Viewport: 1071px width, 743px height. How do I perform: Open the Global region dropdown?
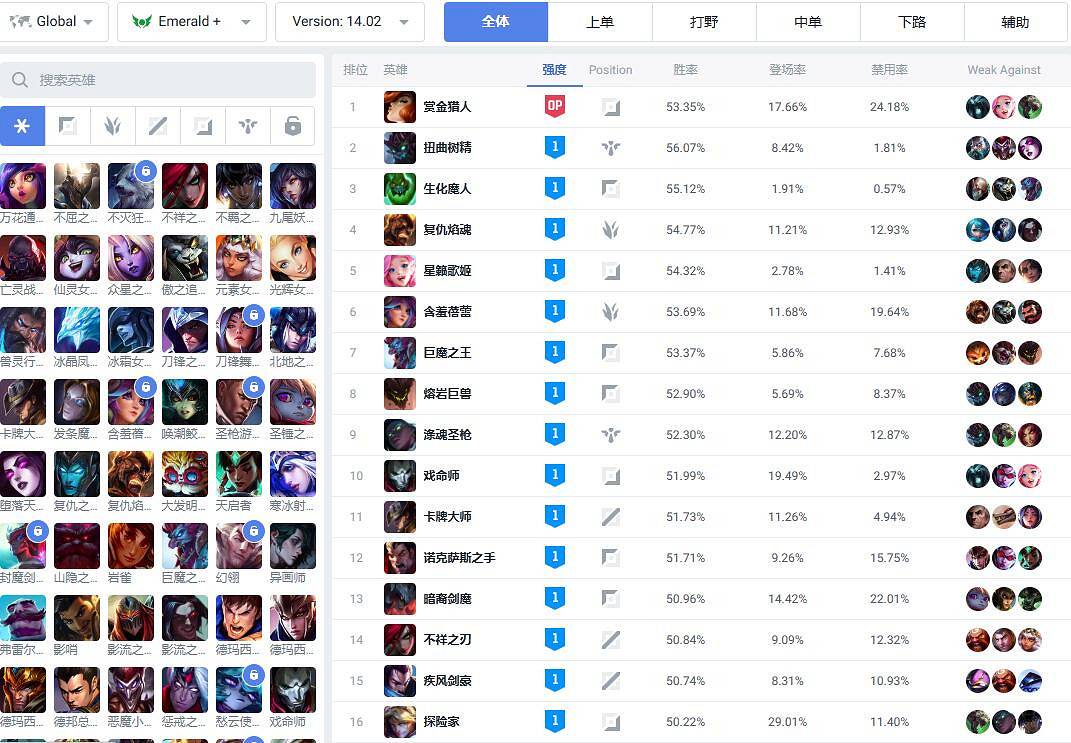click(53, 22)
